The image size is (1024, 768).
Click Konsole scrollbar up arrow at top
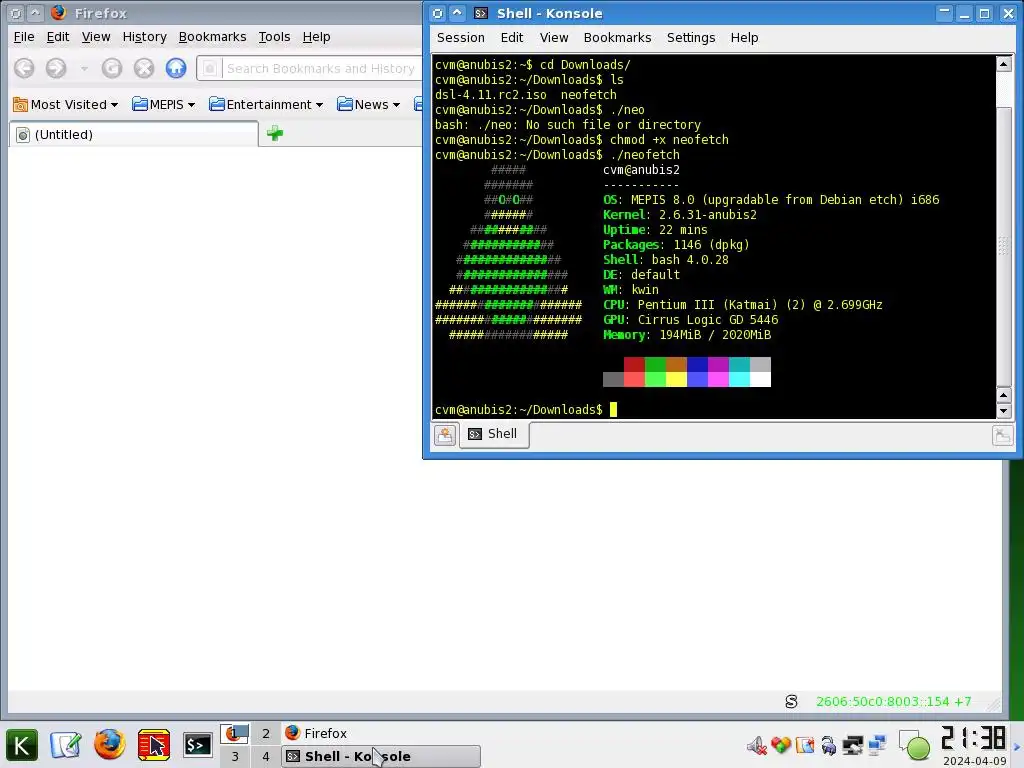1004,63
